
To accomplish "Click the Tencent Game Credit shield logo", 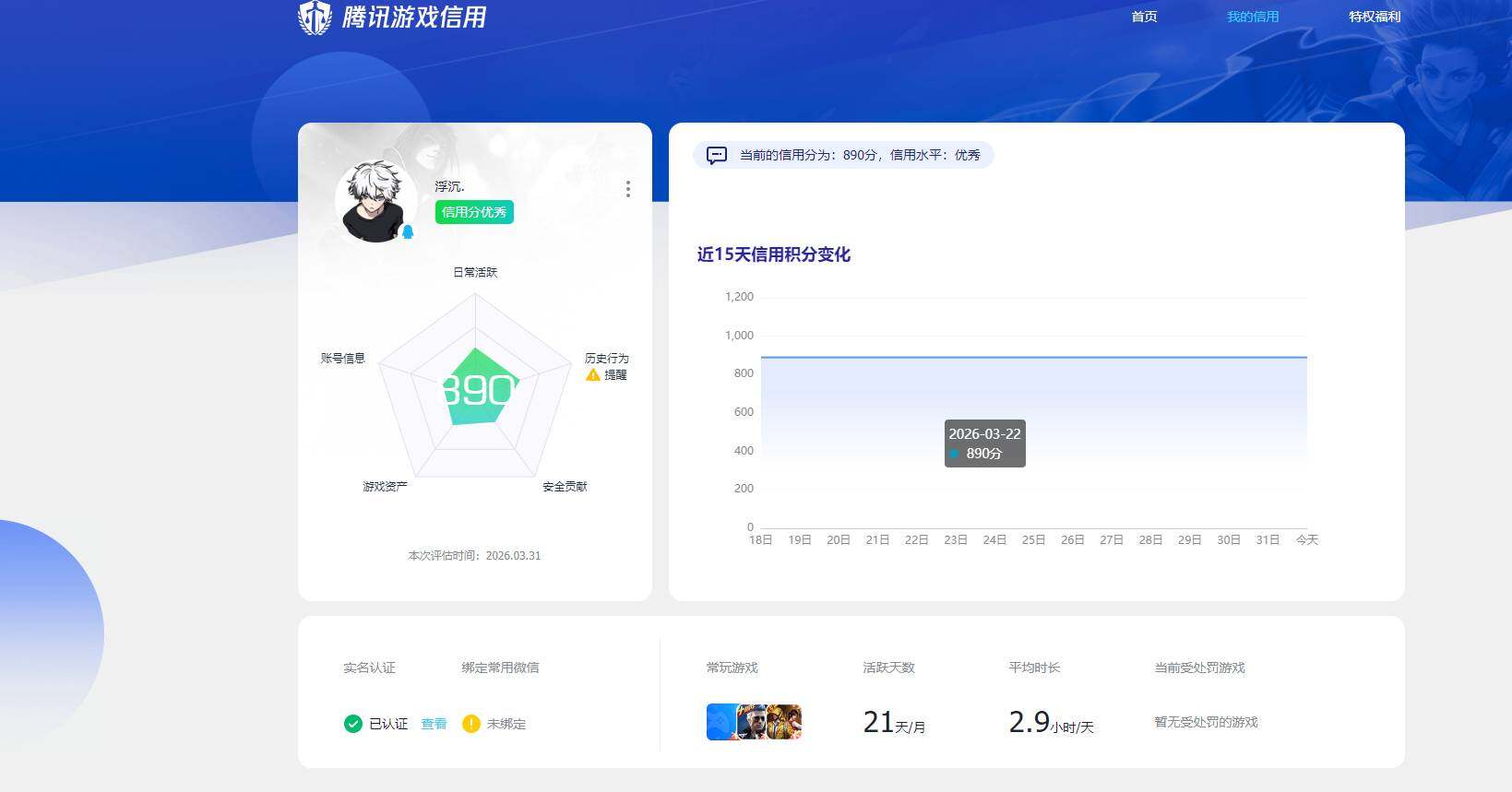I will click(x=315, y=17).
